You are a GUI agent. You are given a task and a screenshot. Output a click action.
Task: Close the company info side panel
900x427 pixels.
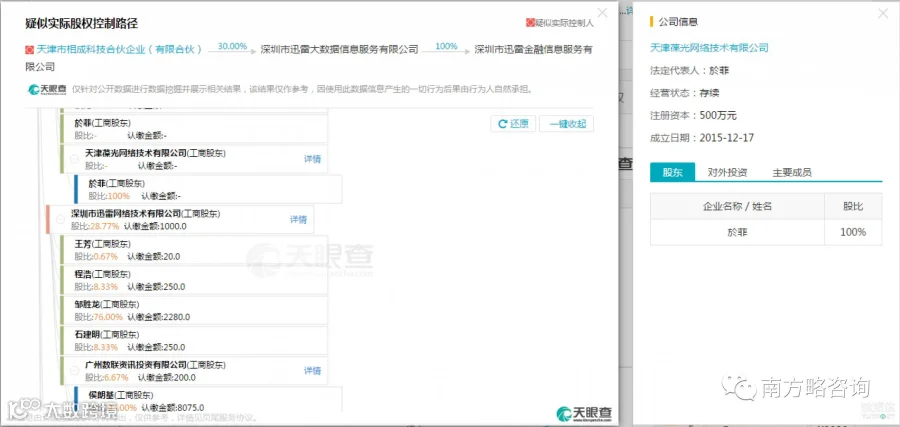pyautogui.click(x=883, y=13)
